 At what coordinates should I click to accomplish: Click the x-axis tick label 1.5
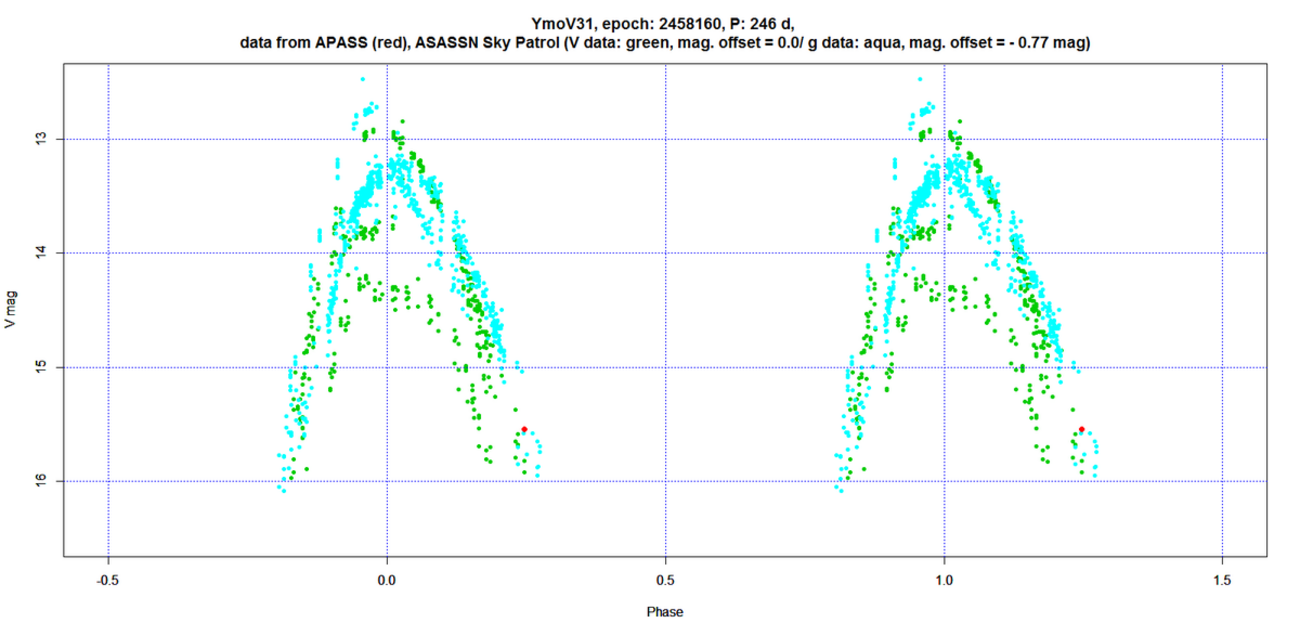point(1223,580)
